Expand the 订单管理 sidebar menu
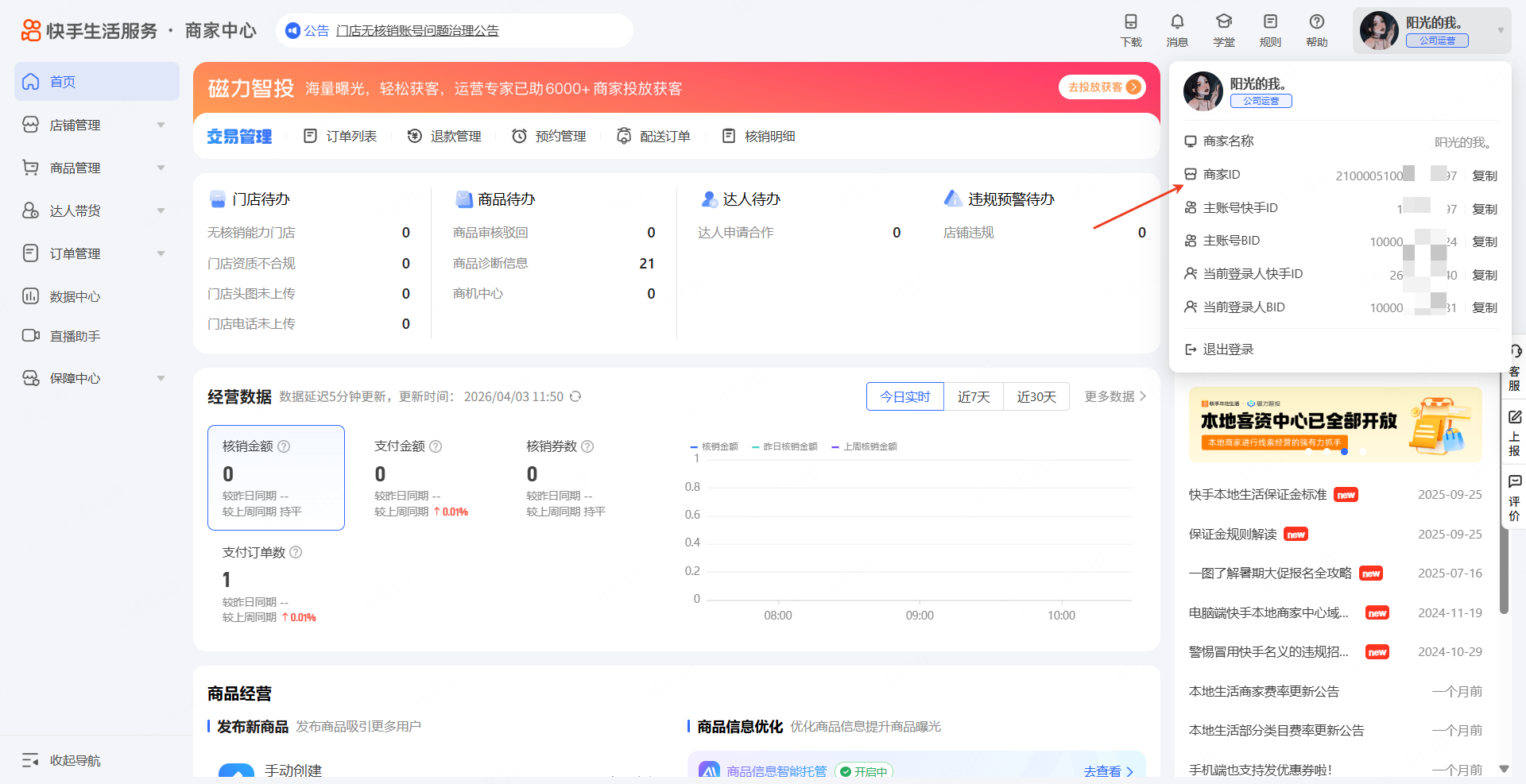 pyautogui.click(x=161, y=253)
